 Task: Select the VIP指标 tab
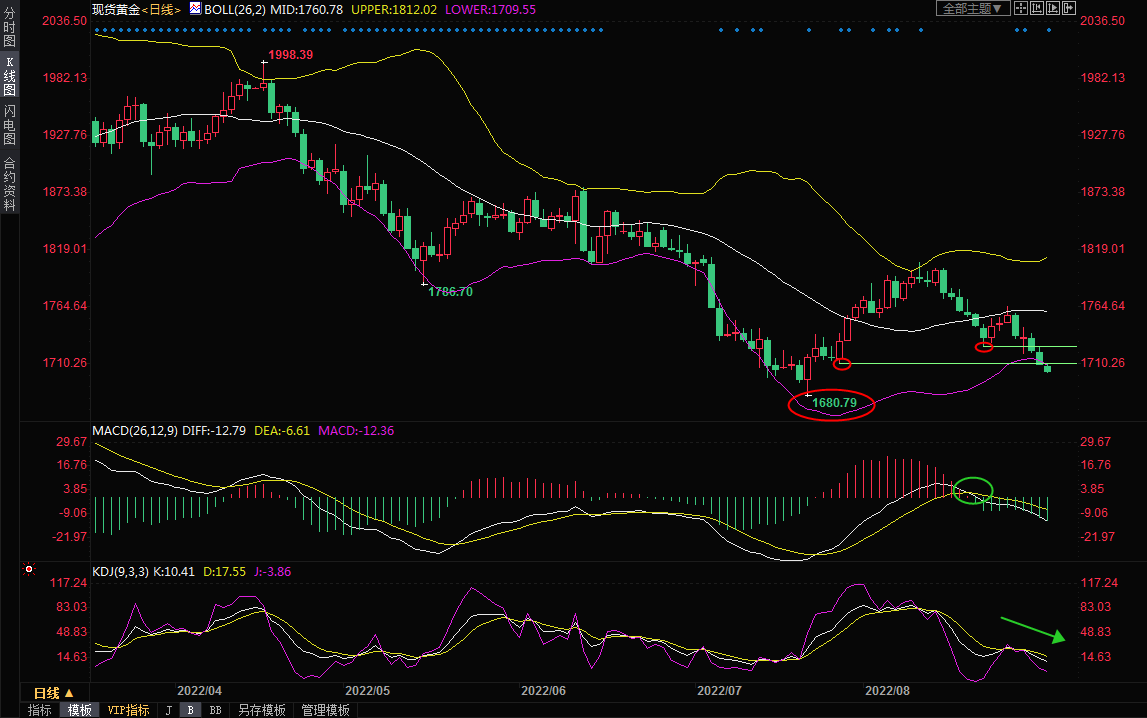click(x=128, y=710)
